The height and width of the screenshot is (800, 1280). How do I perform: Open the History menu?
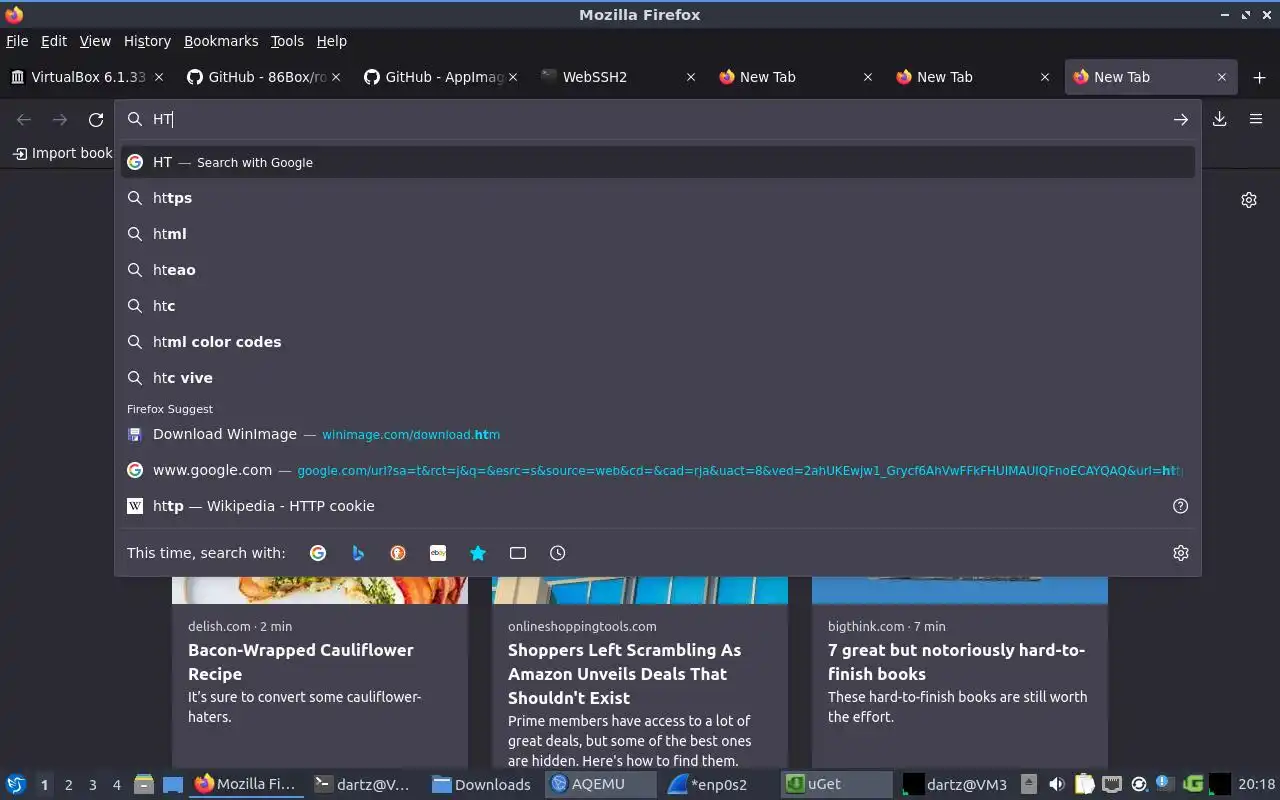point(147,41)
